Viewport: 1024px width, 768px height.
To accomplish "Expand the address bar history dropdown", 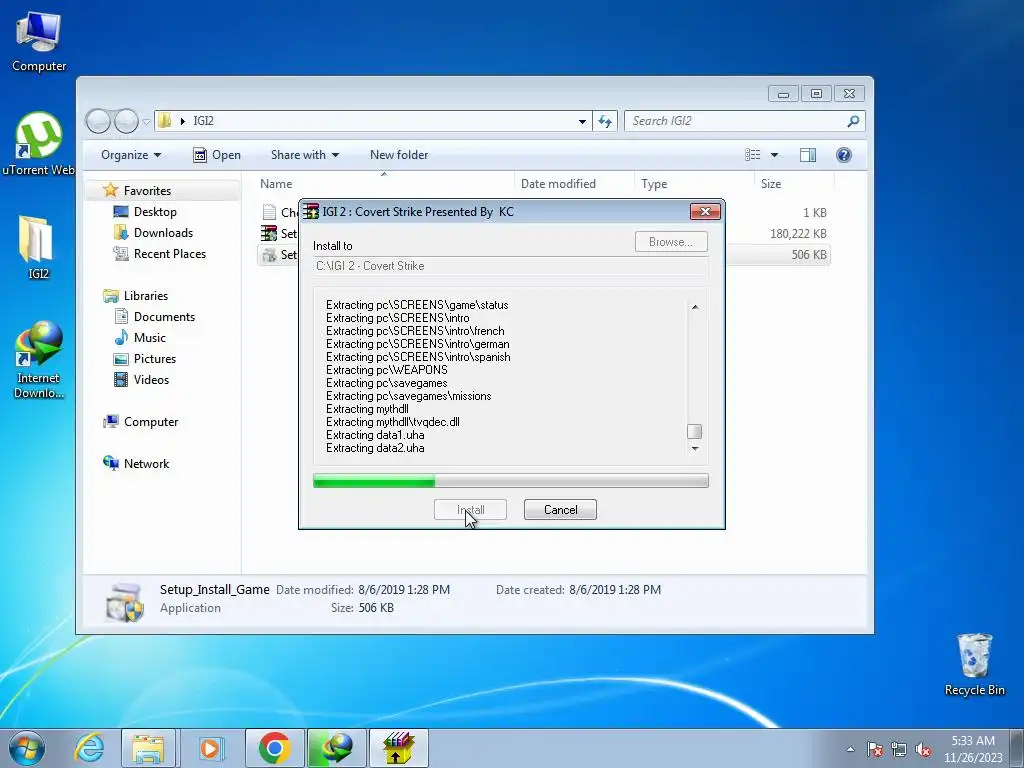I will tap(582, 121).
